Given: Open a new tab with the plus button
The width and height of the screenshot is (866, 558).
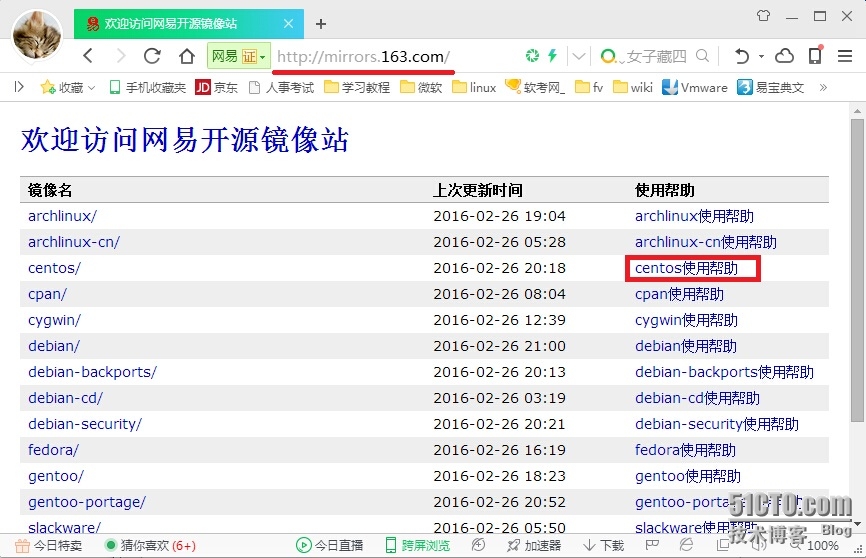Looking at the screenshot, I should pyautogui.click(x=321, y=24).
